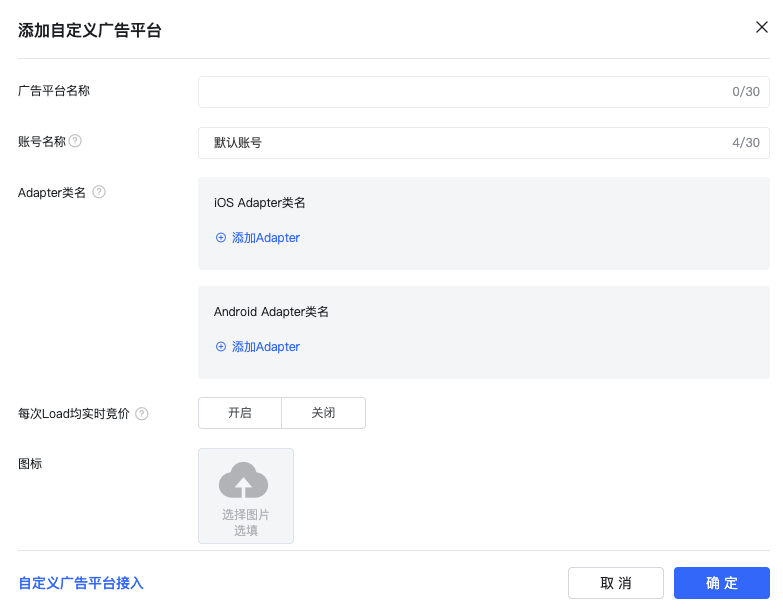Viewport: 783px width, 613px height.
Task: Open the help tooltip for 每次Load均实时竞价
Action: coord(142,413)
